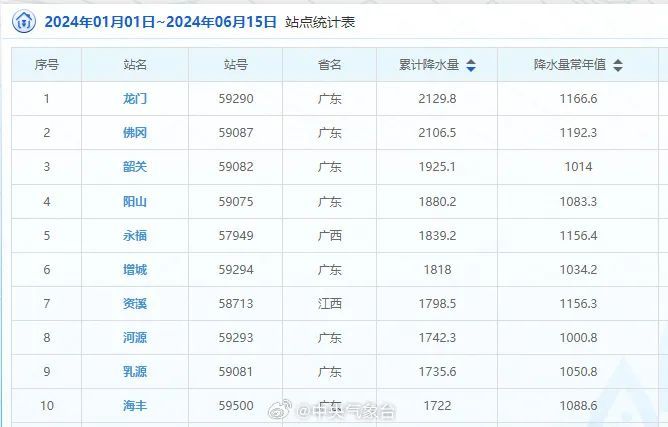668x427 pixels.
Task: Select the 2129.8 rainfall value cell
Action: (437, 99)
